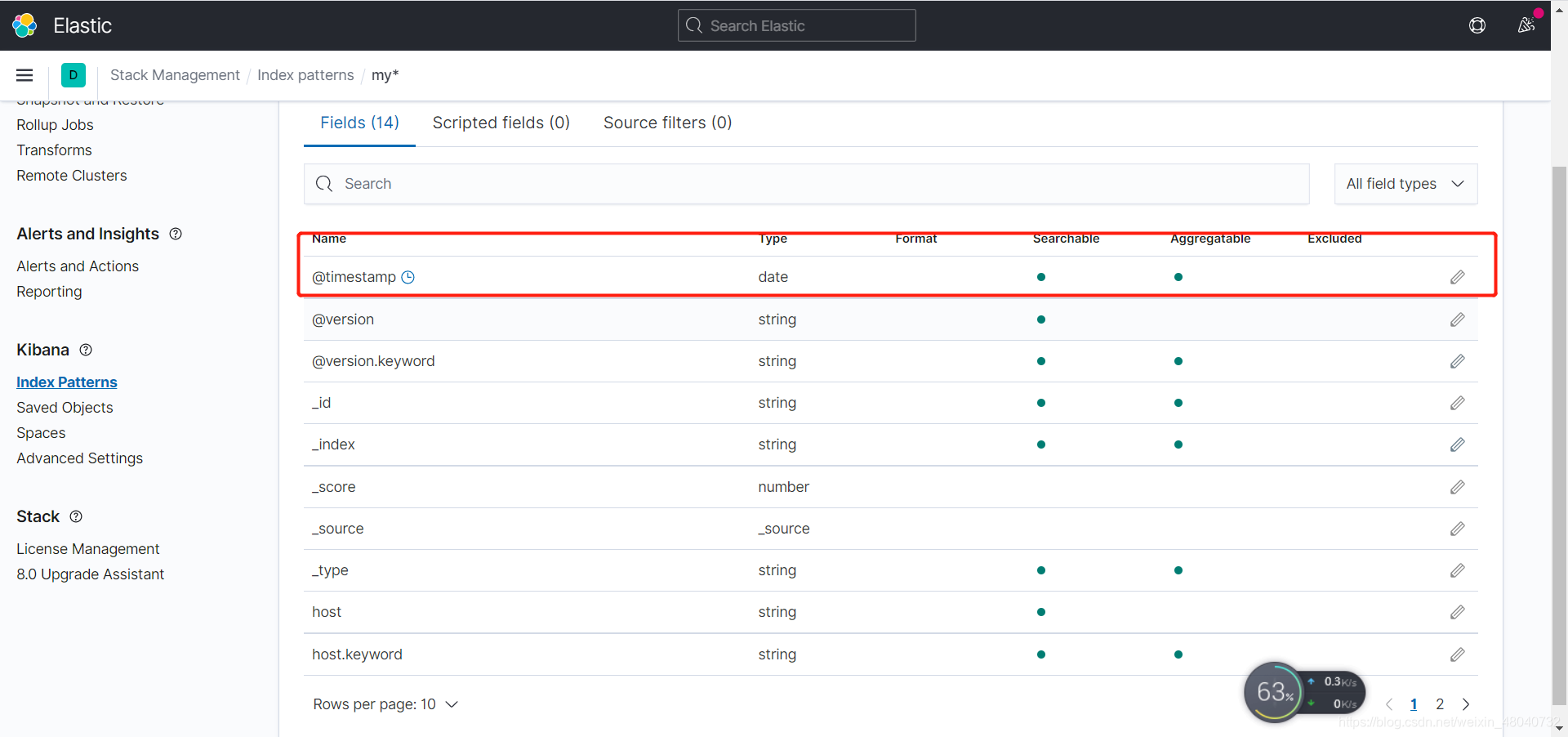Edit the host field
The image size is (1568, 737).
[x=1458, y=612]
